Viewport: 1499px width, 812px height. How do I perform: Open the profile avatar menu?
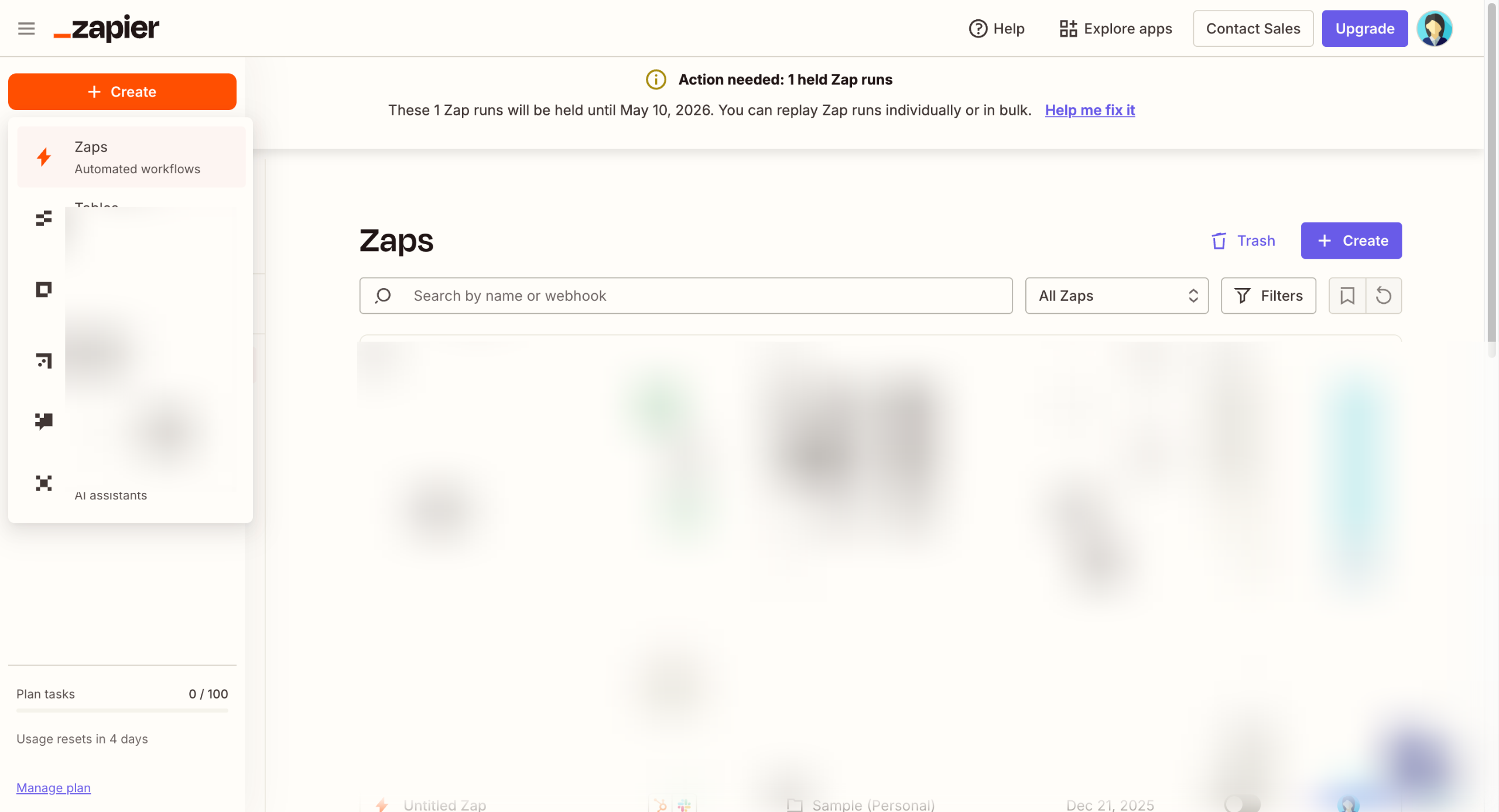coord(1434,28)
